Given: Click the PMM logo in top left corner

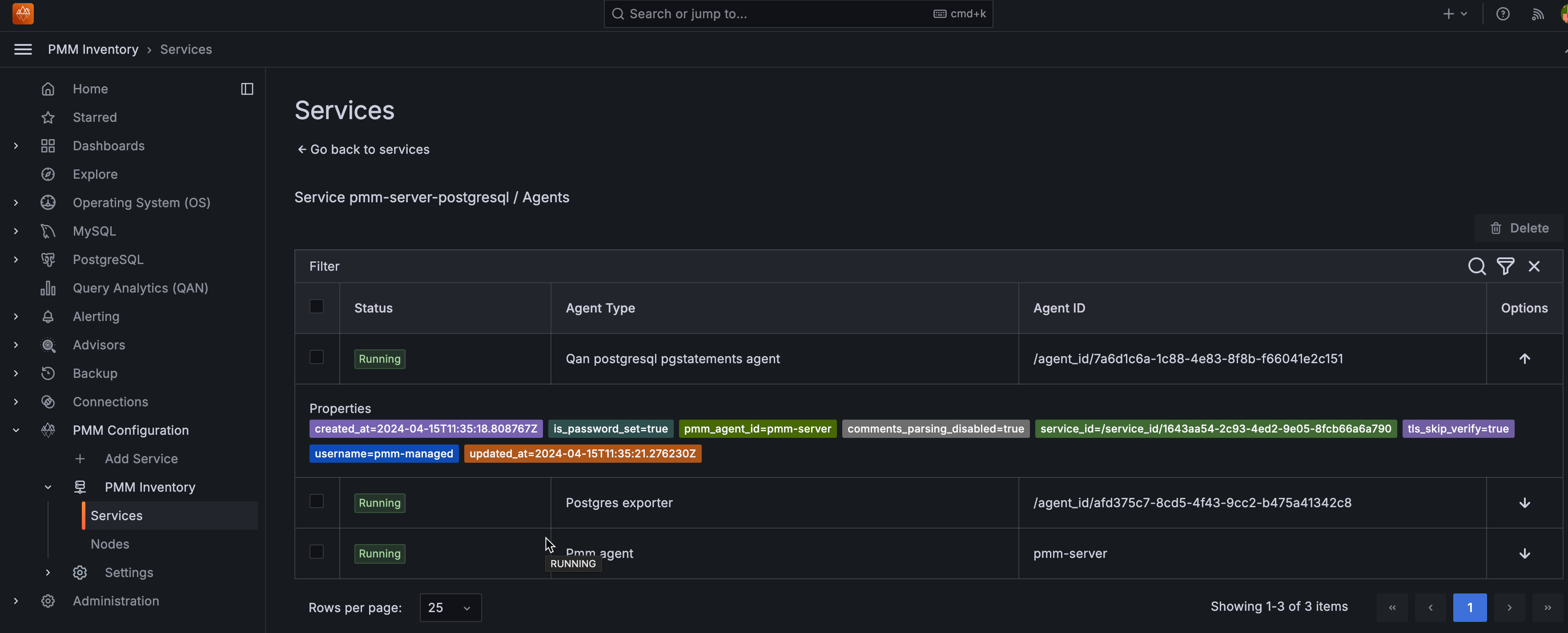Looking at the screenshot, I should 23,13.
